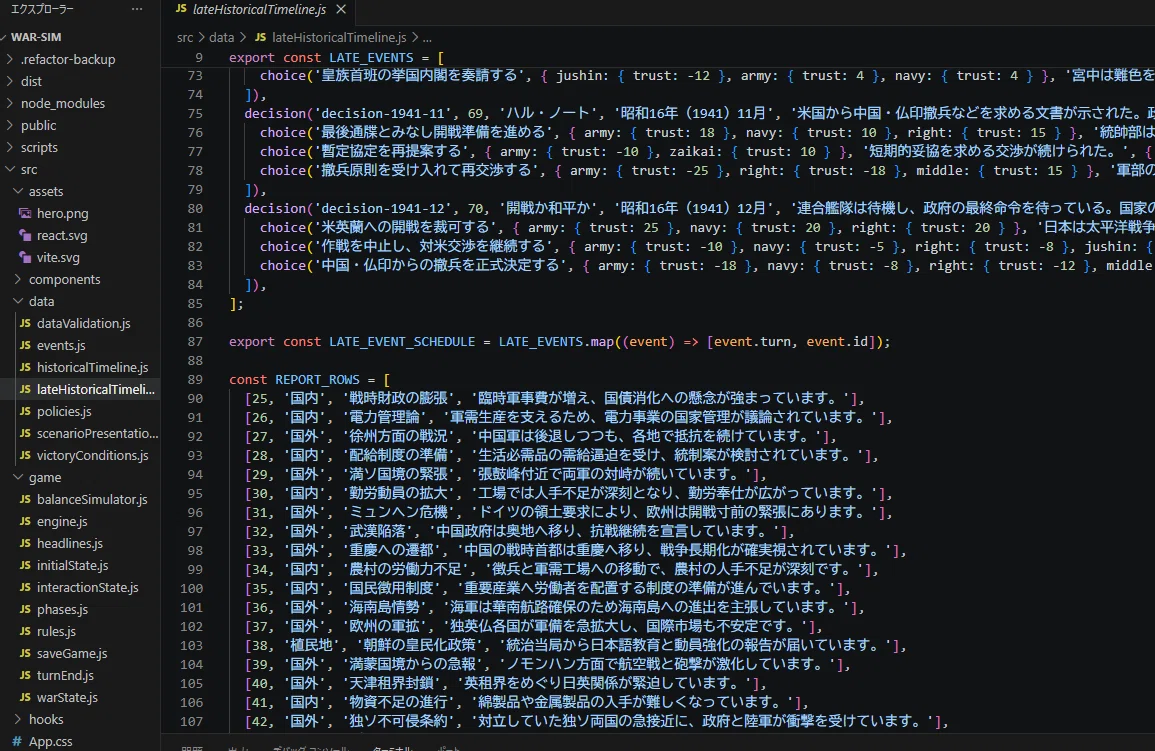The width and height of the screenshot is (1155, 751).
Task: Open App.css file
Action: coord(50,741)
